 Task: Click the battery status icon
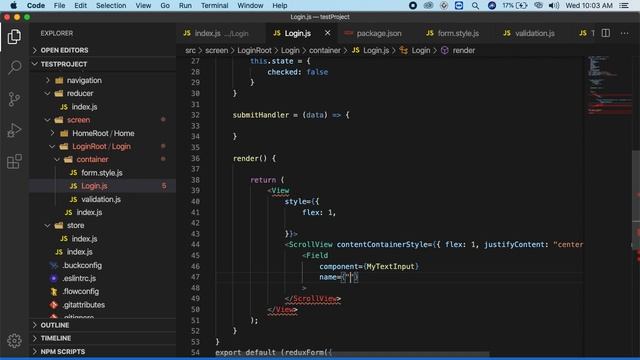[x=522, y=5]
